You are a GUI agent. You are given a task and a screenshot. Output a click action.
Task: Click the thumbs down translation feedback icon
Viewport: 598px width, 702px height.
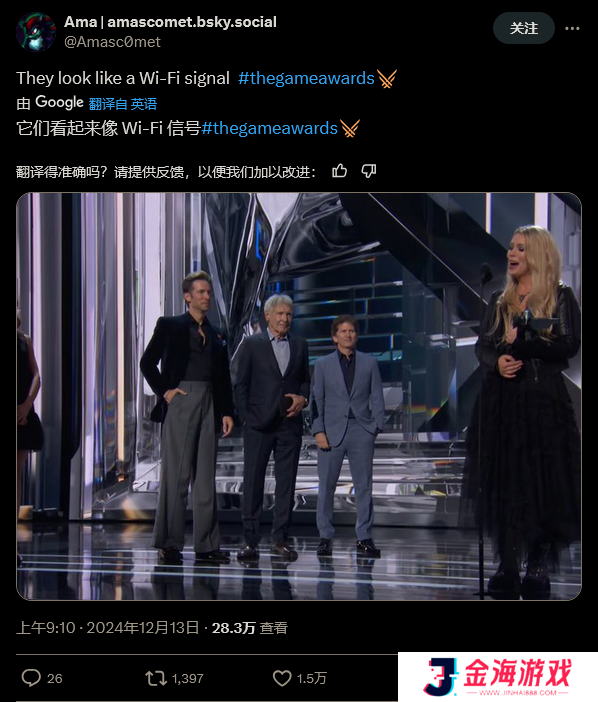pos(369,171)
